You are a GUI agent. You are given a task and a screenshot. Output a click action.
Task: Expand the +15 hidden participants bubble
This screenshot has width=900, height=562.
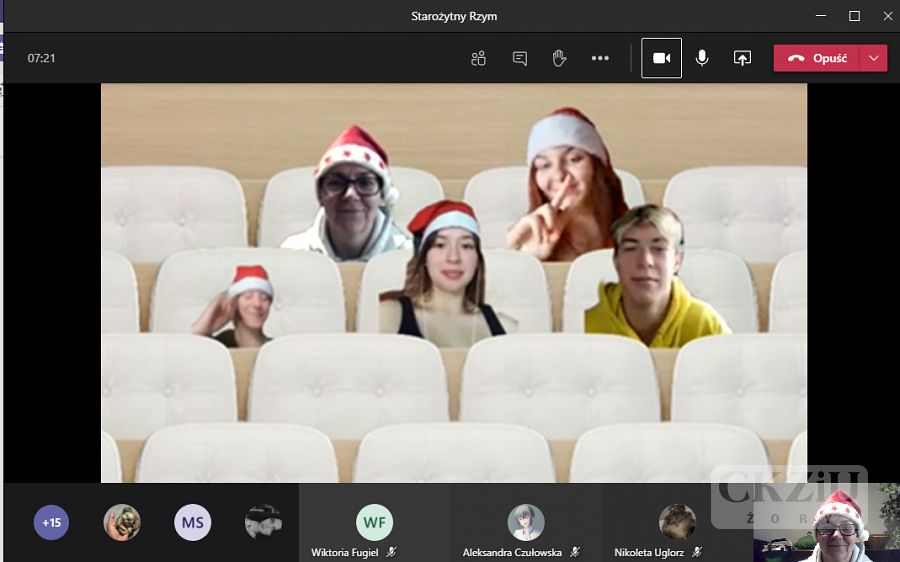coord(51,522)
